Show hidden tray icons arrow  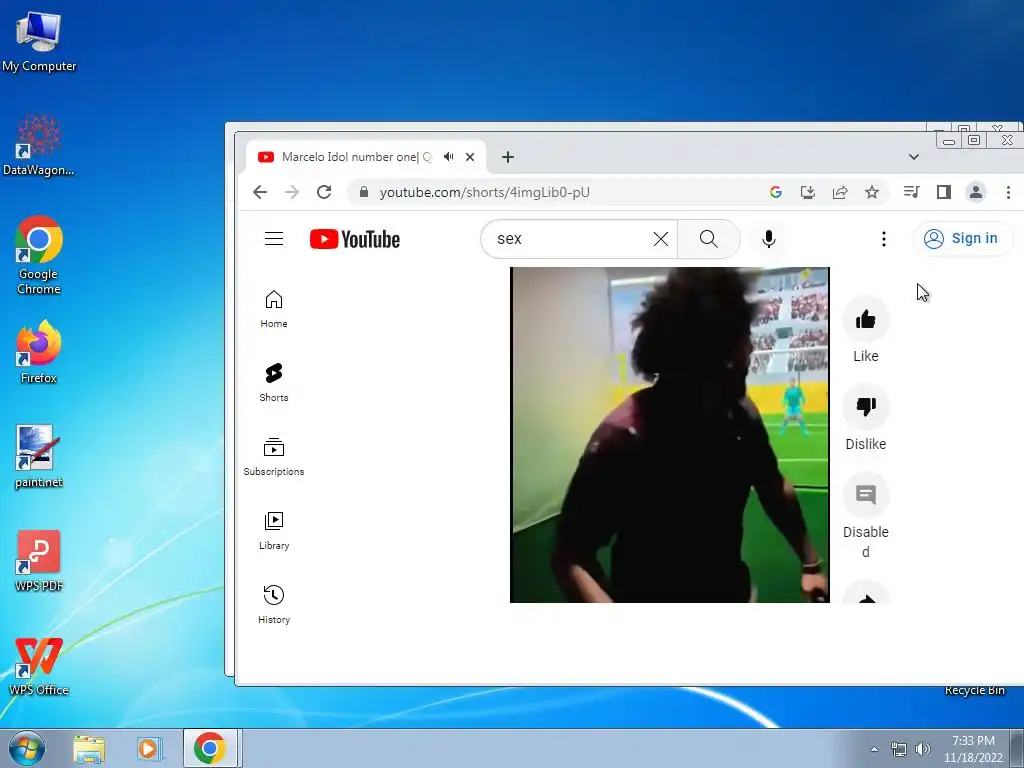pos(874,749)
